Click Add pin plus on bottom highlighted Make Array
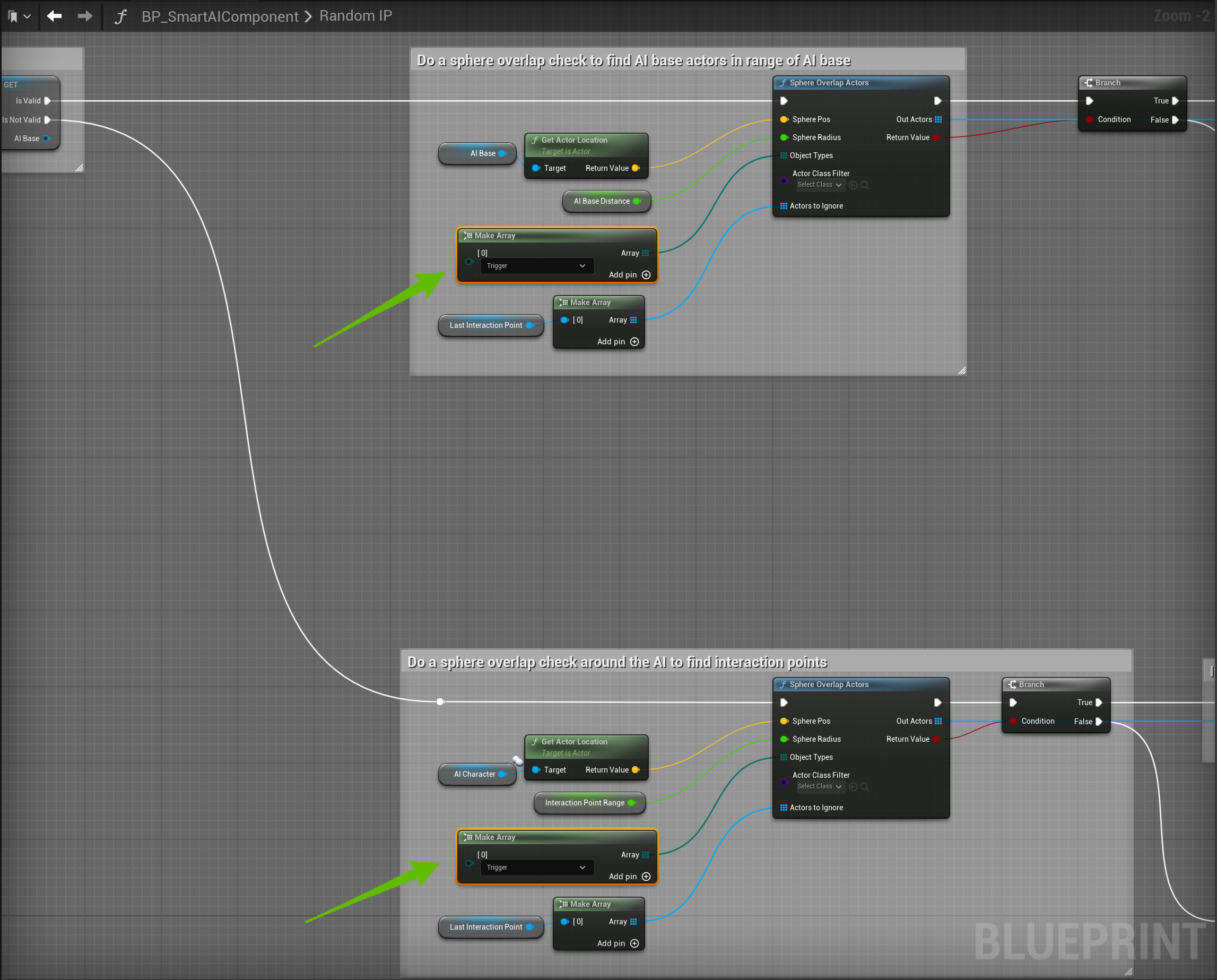Screen dimensions: 1217x980 click(646, 877)
